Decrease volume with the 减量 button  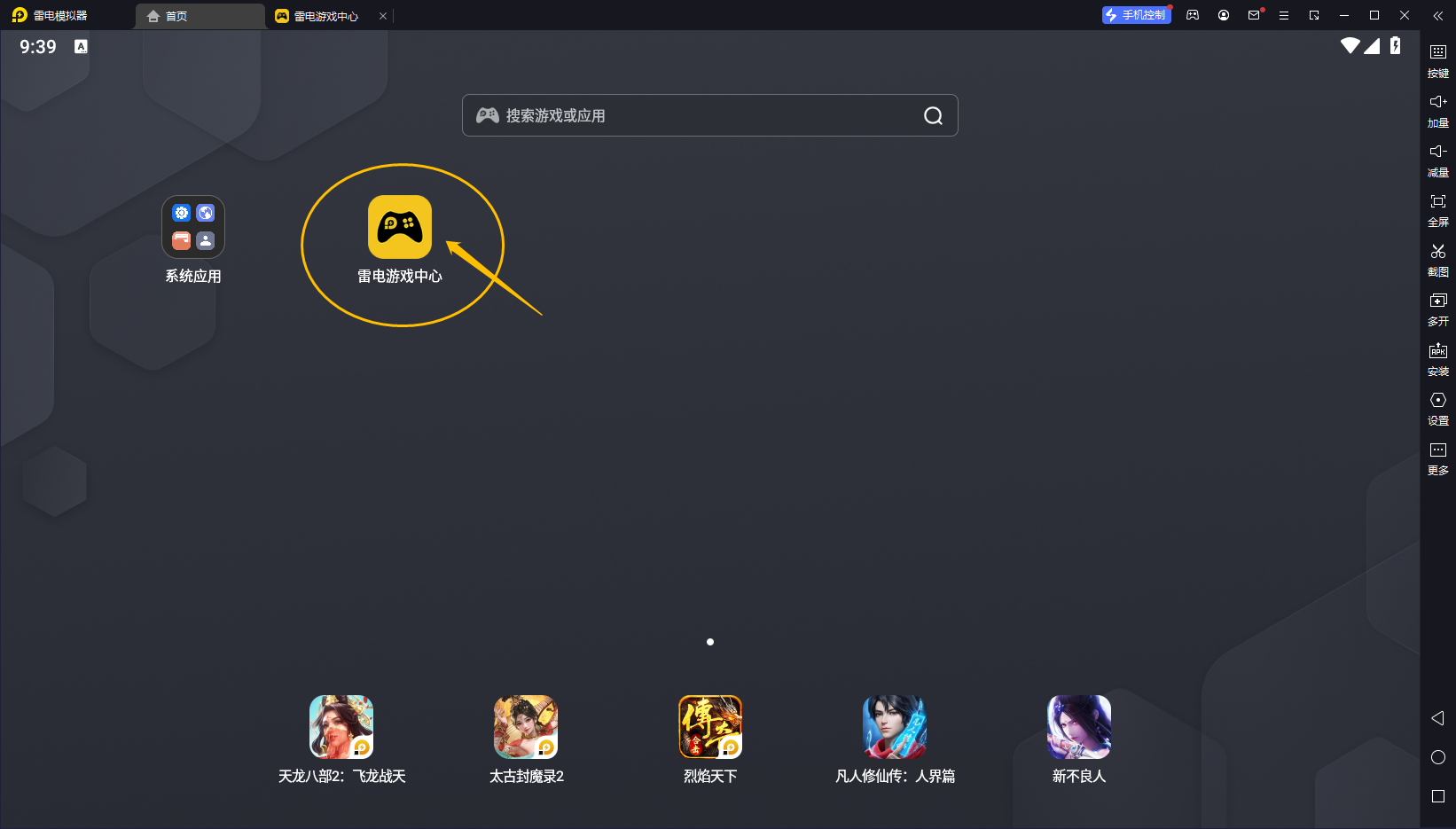tap(1438, 160)
